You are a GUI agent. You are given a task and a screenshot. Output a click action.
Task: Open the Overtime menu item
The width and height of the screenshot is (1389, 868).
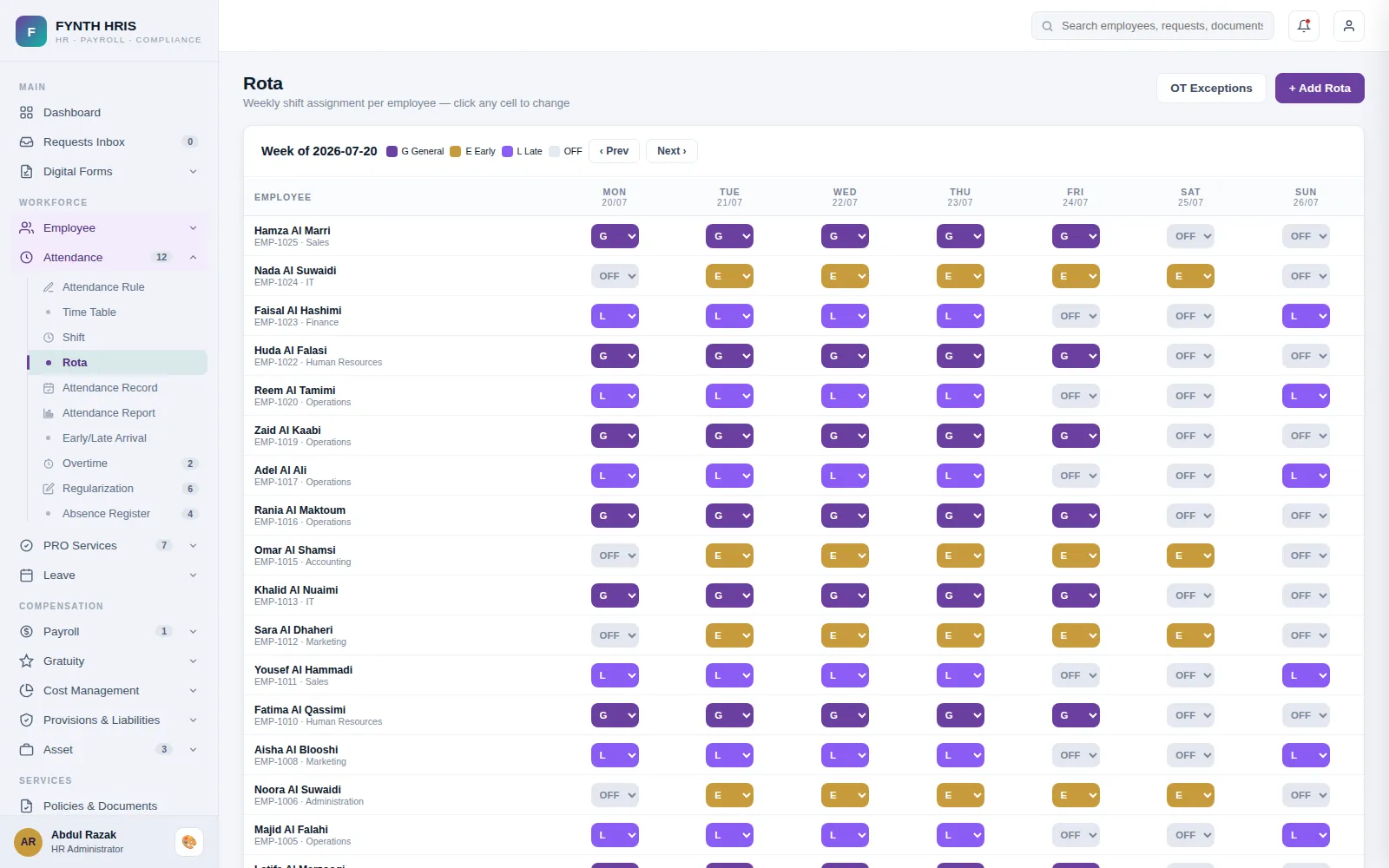(x=117, y=464)
